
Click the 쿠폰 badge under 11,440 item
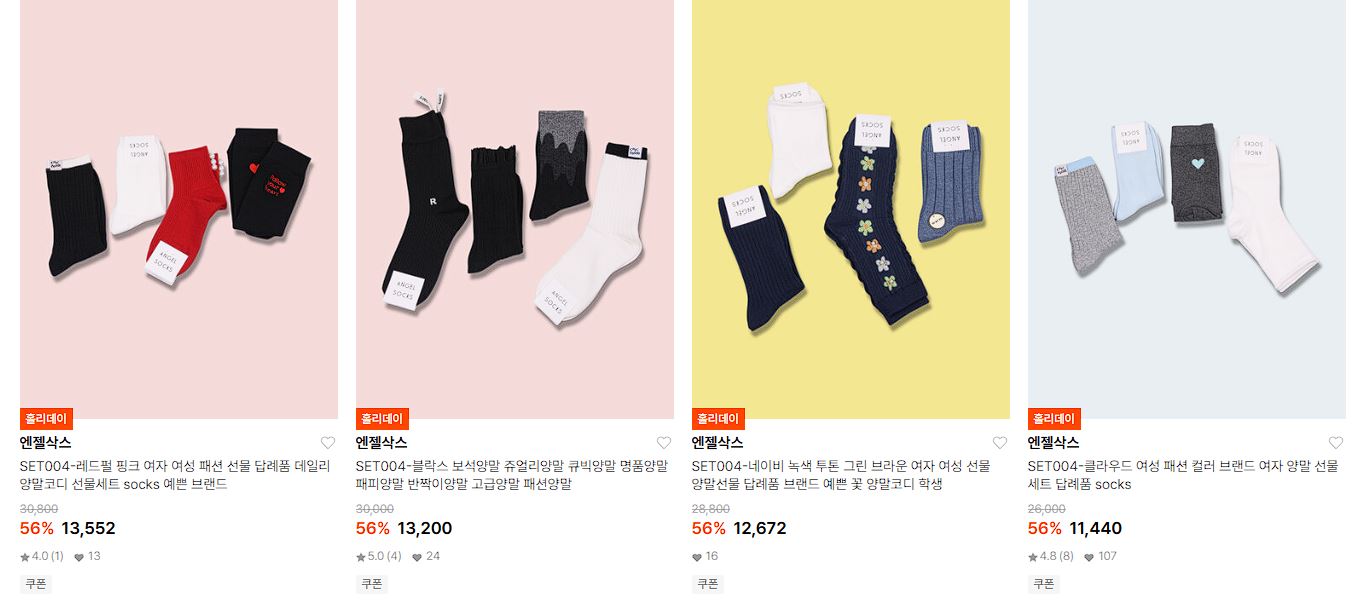(1044, 584)
